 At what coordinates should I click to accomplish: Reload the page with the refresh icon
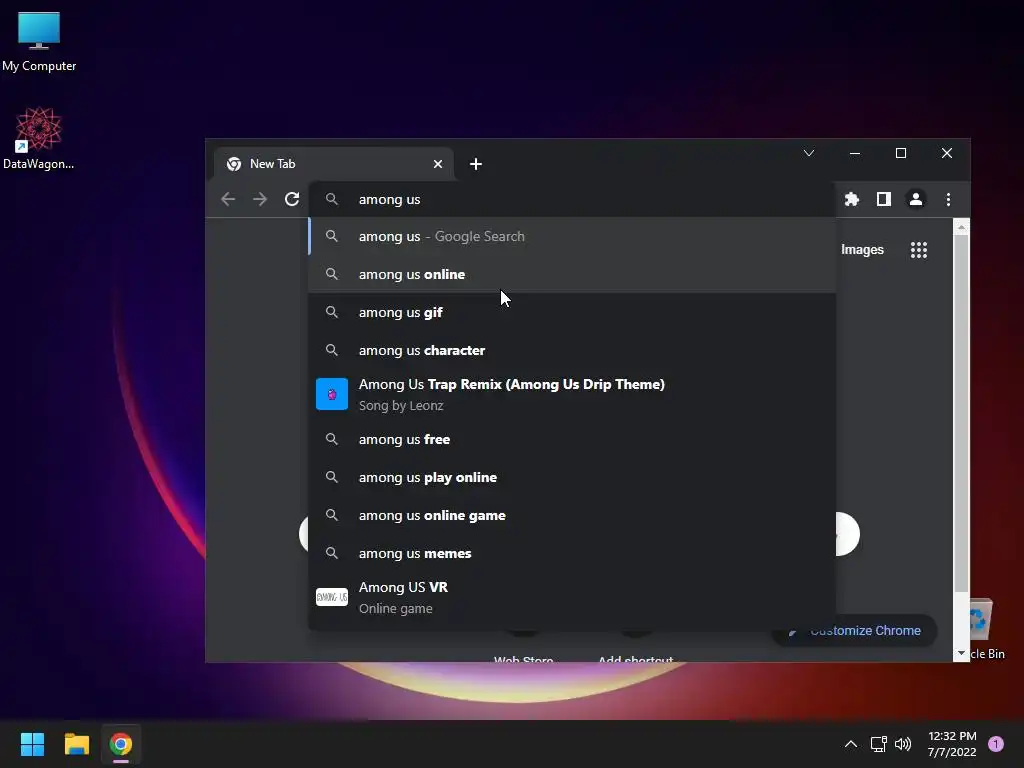point(292,199)
